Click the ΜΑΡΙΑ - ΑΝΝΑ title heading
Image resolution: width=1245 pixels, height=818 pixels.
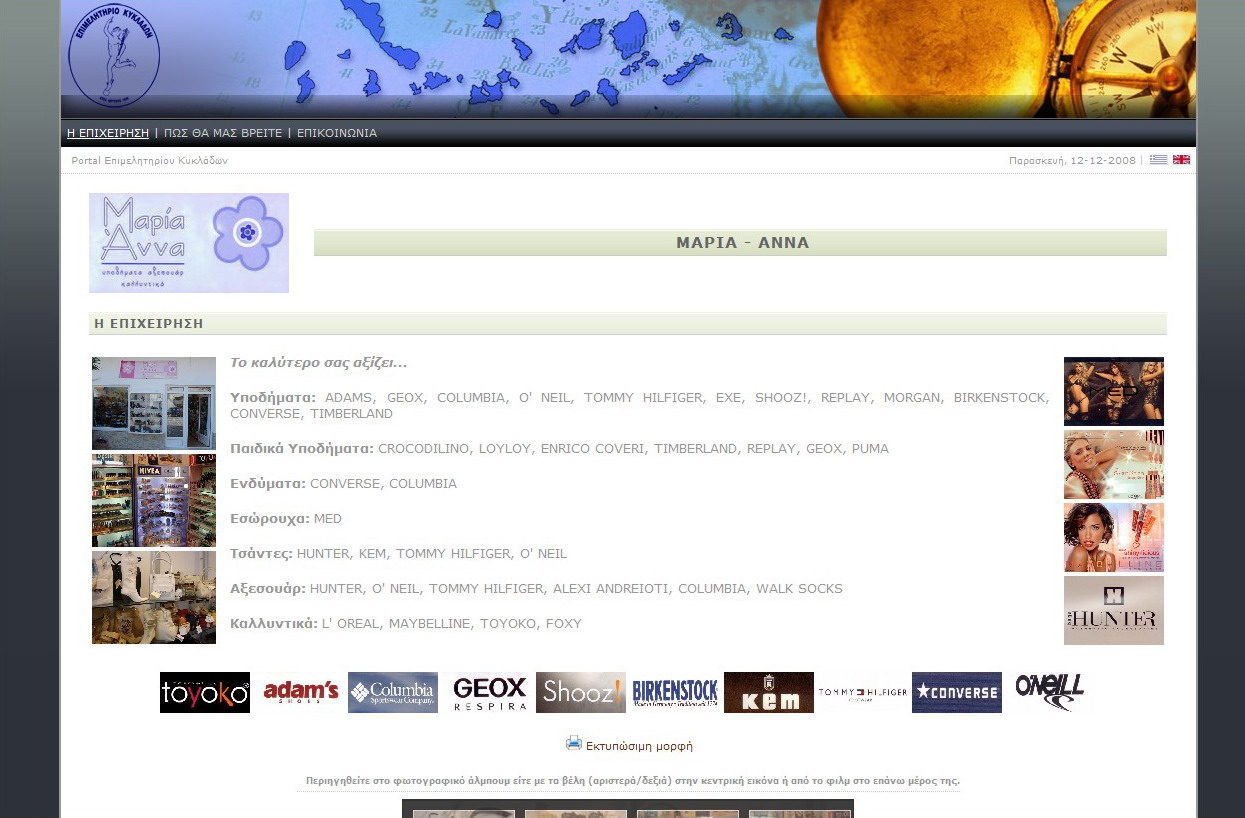coord(742,243)
